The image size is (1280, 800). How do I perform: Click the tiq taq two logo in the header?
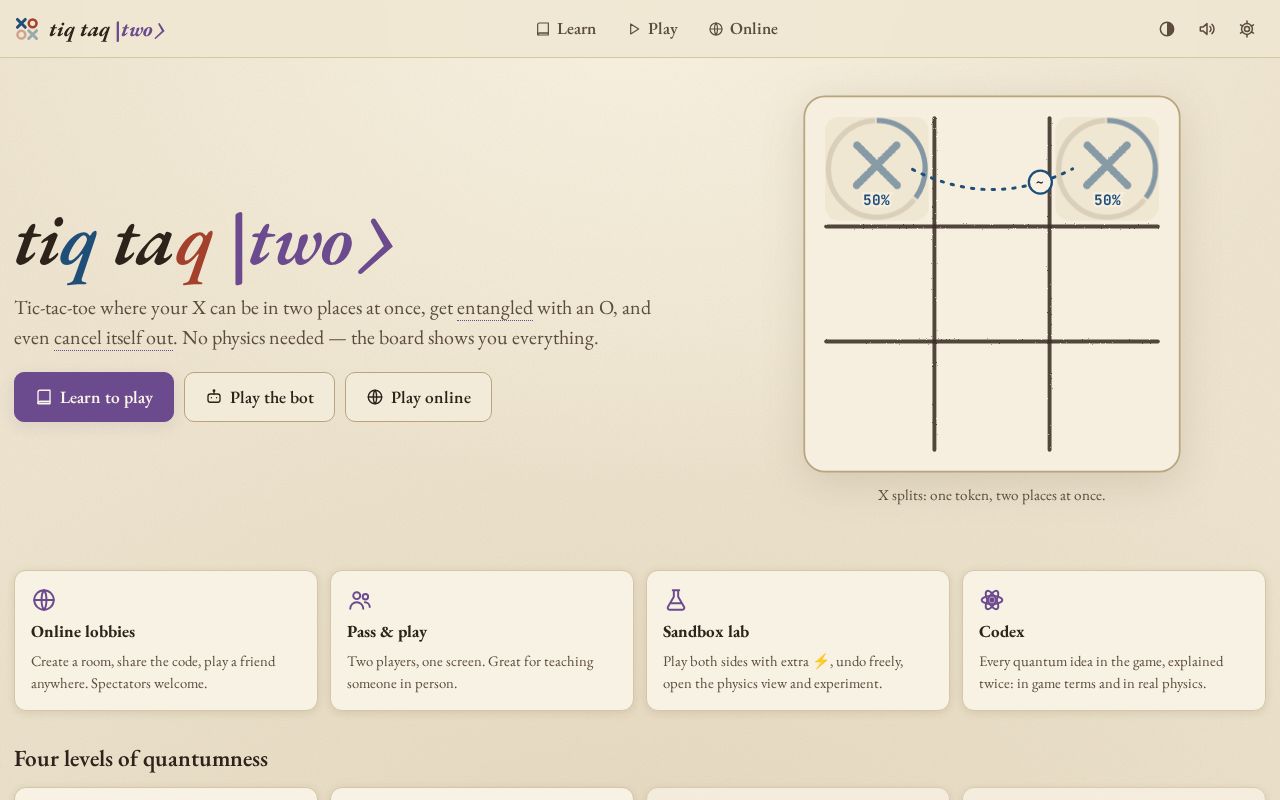pyautogui.click(x=90, y=29)
